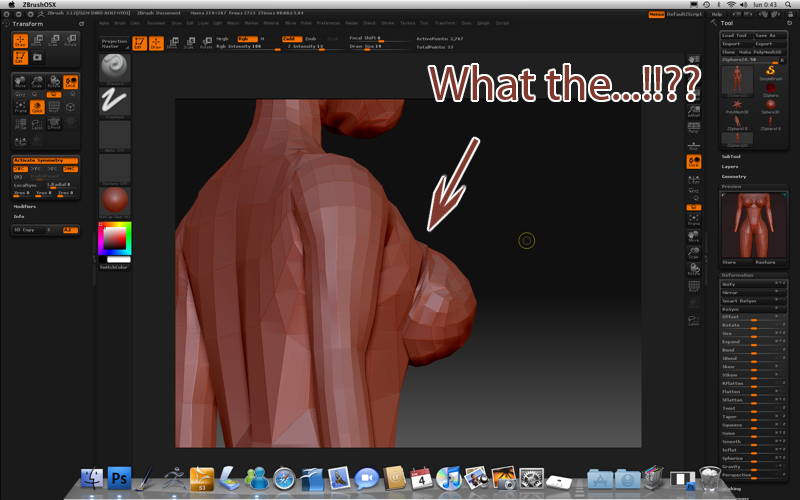This screenshot has height=500, width=800.
Task: Click the Help button at the top right
Action: point(717,14)
